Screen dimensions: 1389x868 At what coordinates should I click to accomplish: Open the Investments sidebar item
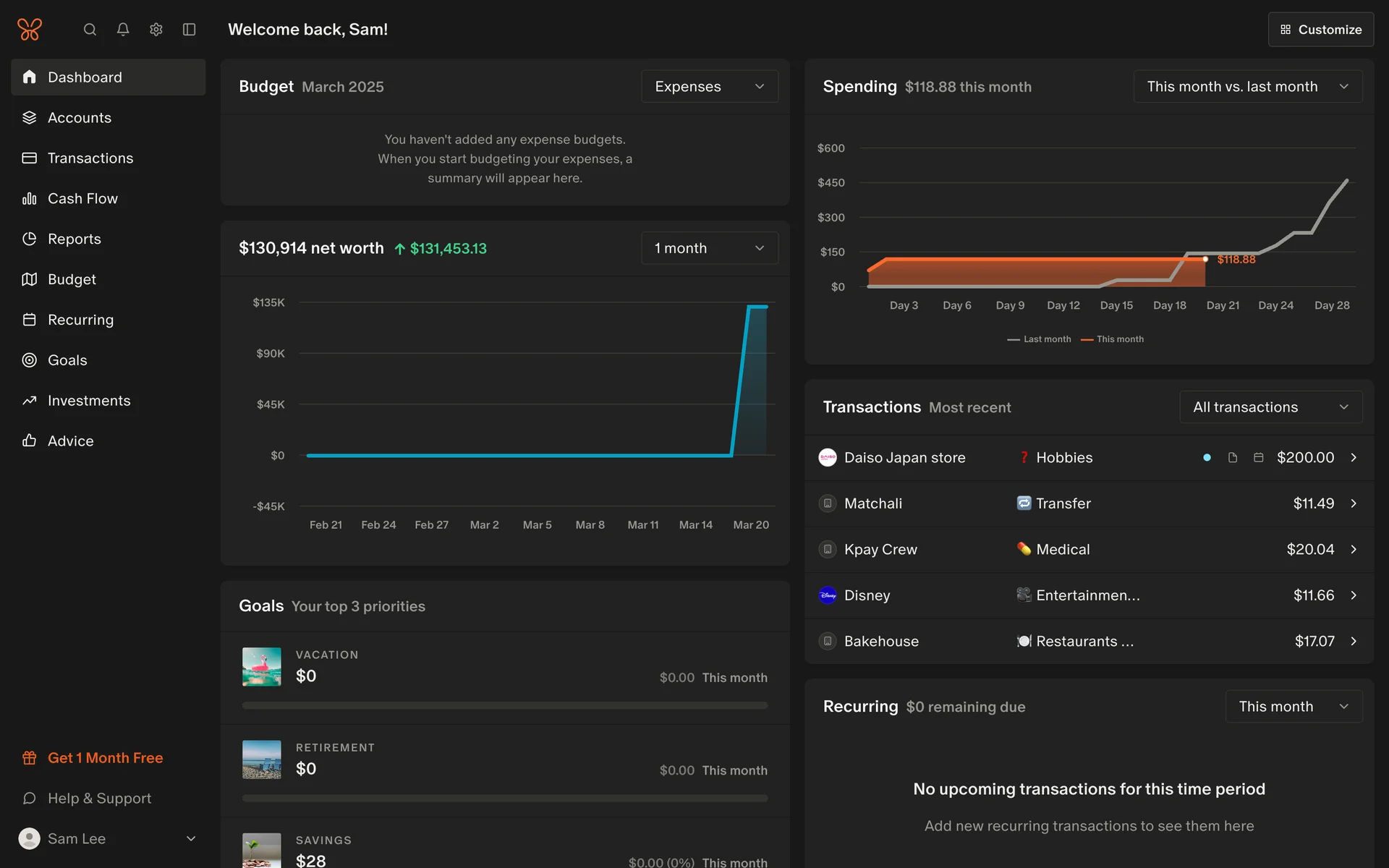[x=89, y=401]
